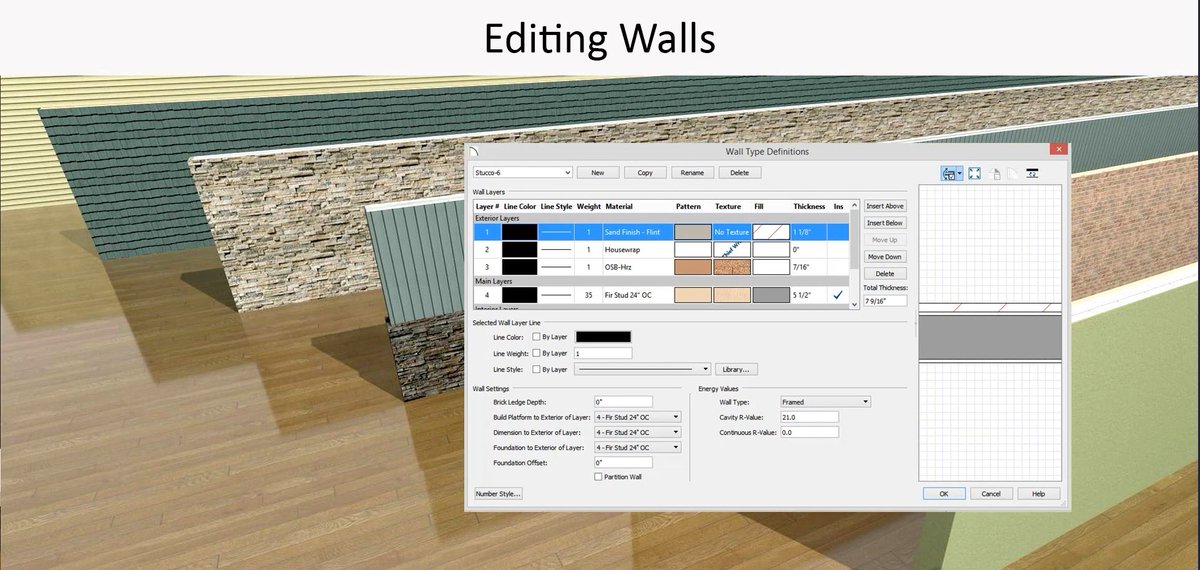
Task: Click the pattern swatch for Sand Finish - Flint
Action: click(692, 231)
